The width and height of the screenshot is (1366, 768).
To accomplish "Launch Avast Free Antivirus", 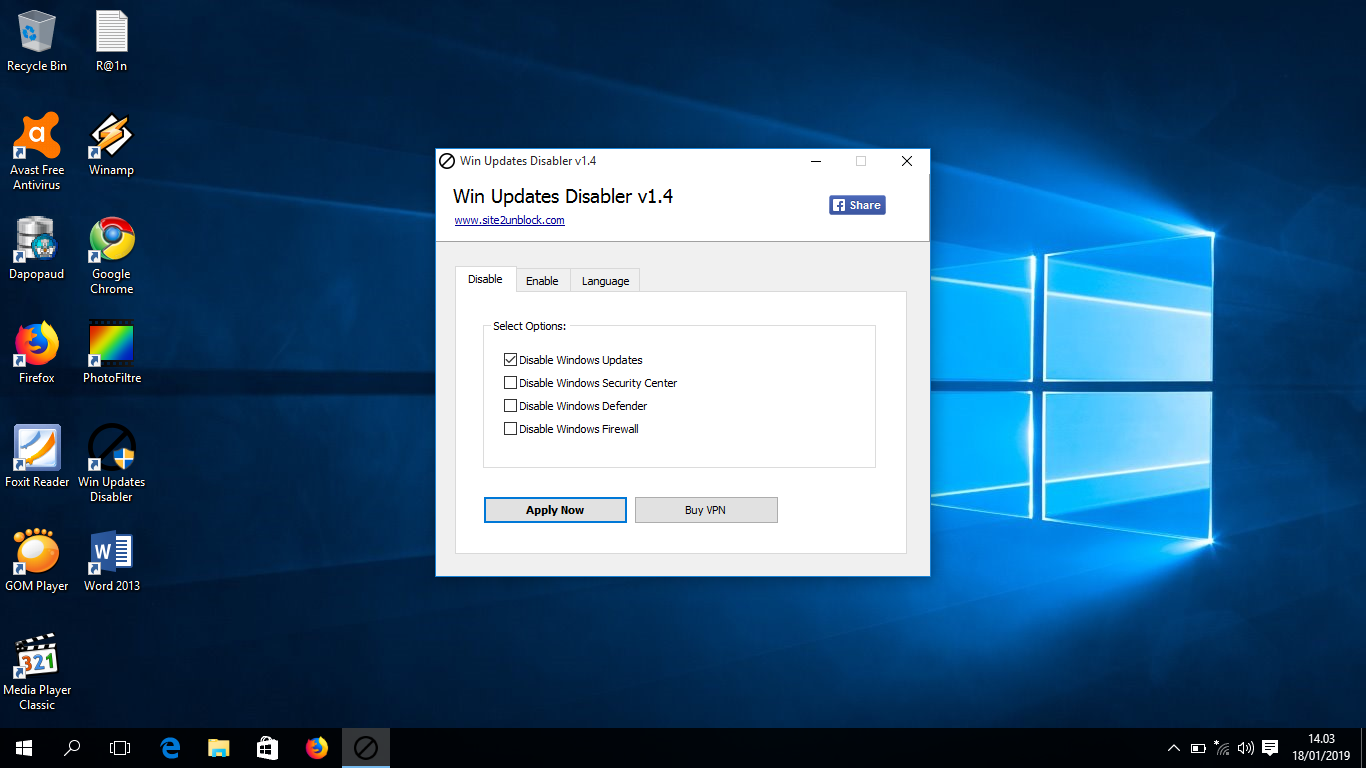I will pyautogui.click(x=37, y=140).
